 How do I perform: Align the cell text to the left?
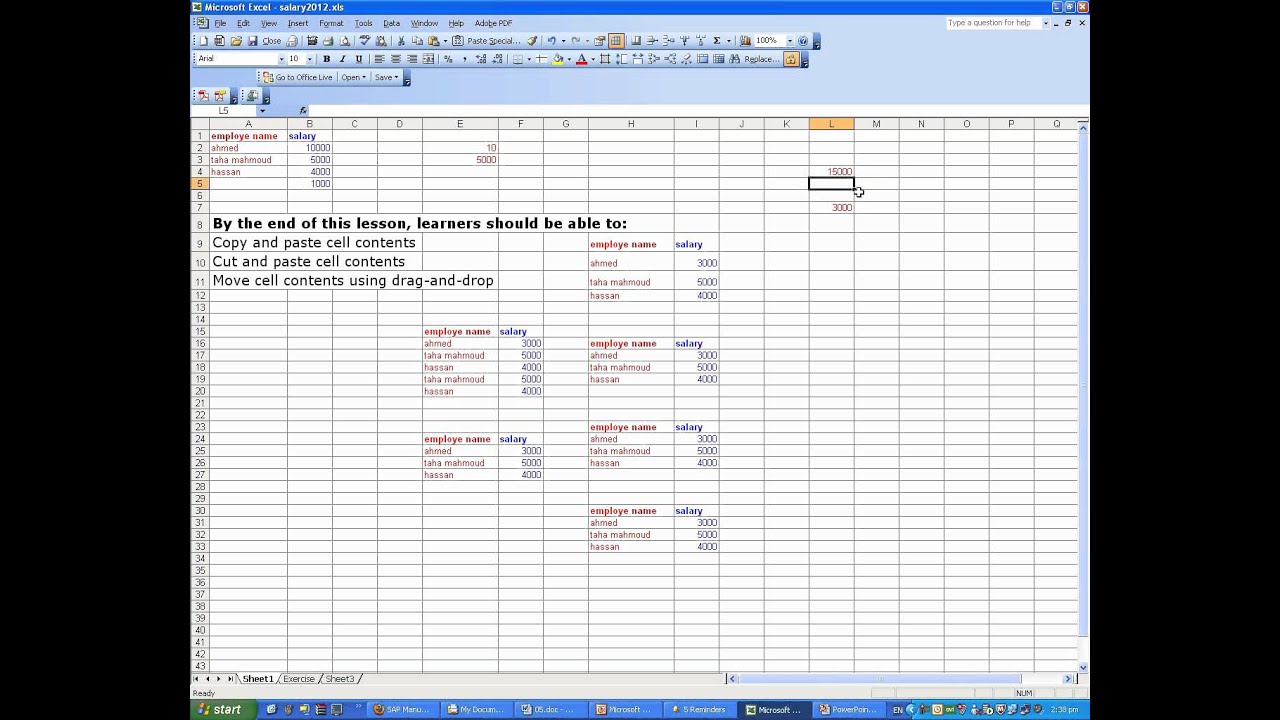(x=379, y=59)
